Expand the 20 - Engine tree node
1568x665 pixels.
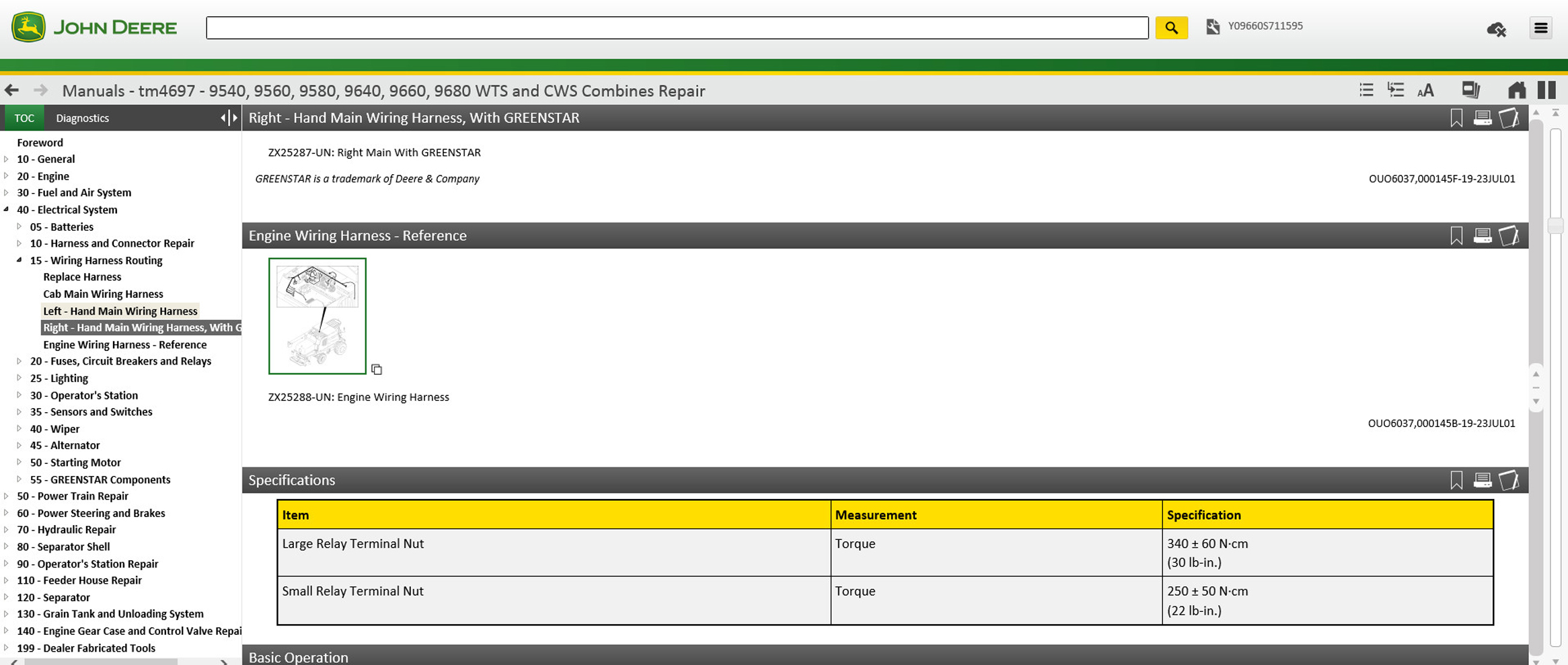pos(7,176)
